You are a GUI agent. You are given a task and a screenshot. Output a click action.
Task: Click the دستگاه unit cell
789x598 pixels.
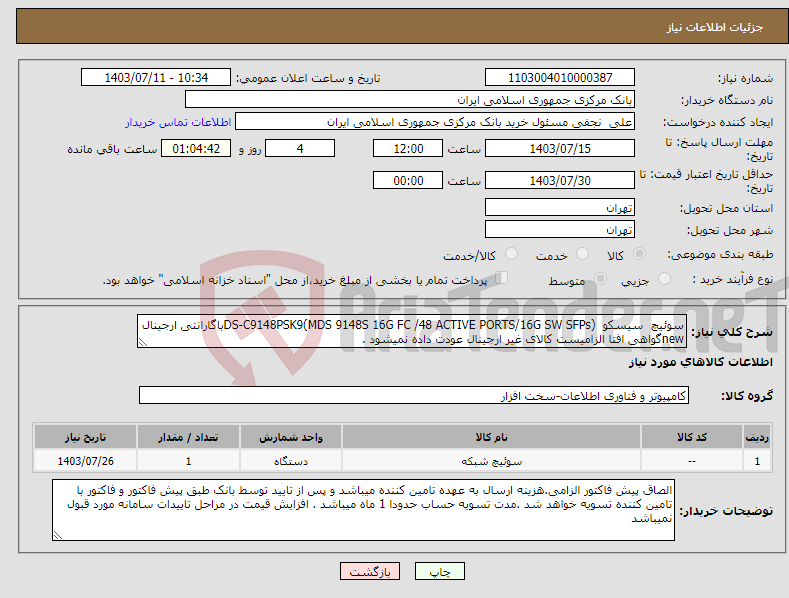tap(291, 461)
